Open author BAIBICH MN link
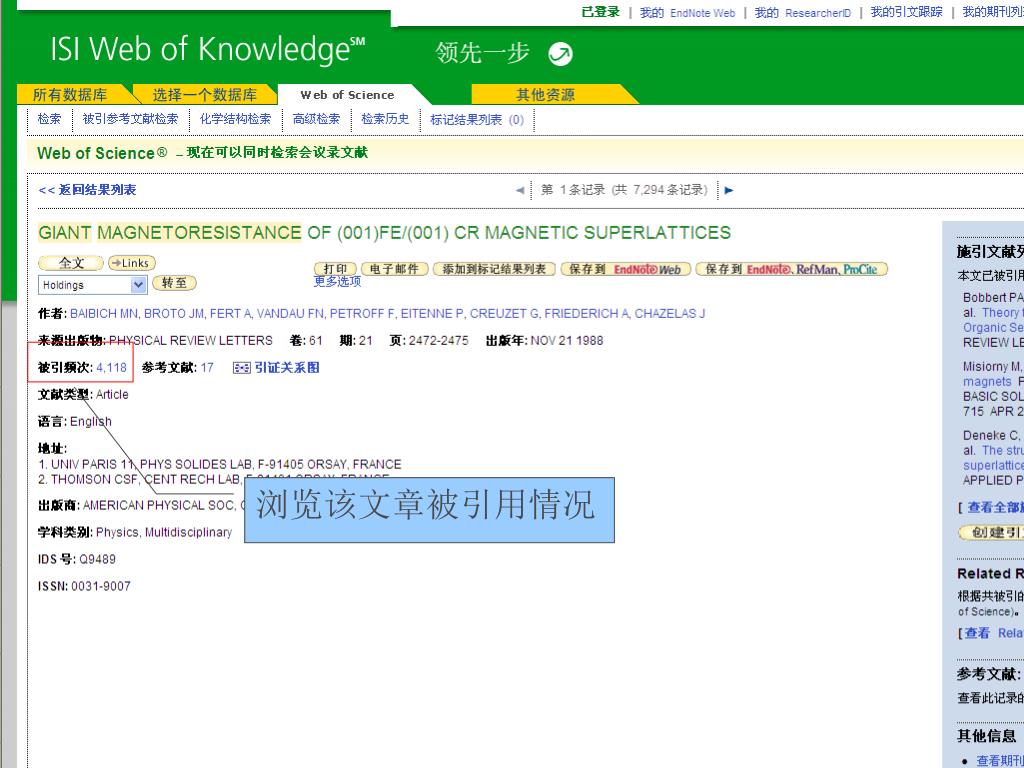This screenshot has height=768, width=1024. (x=104, y=313)
